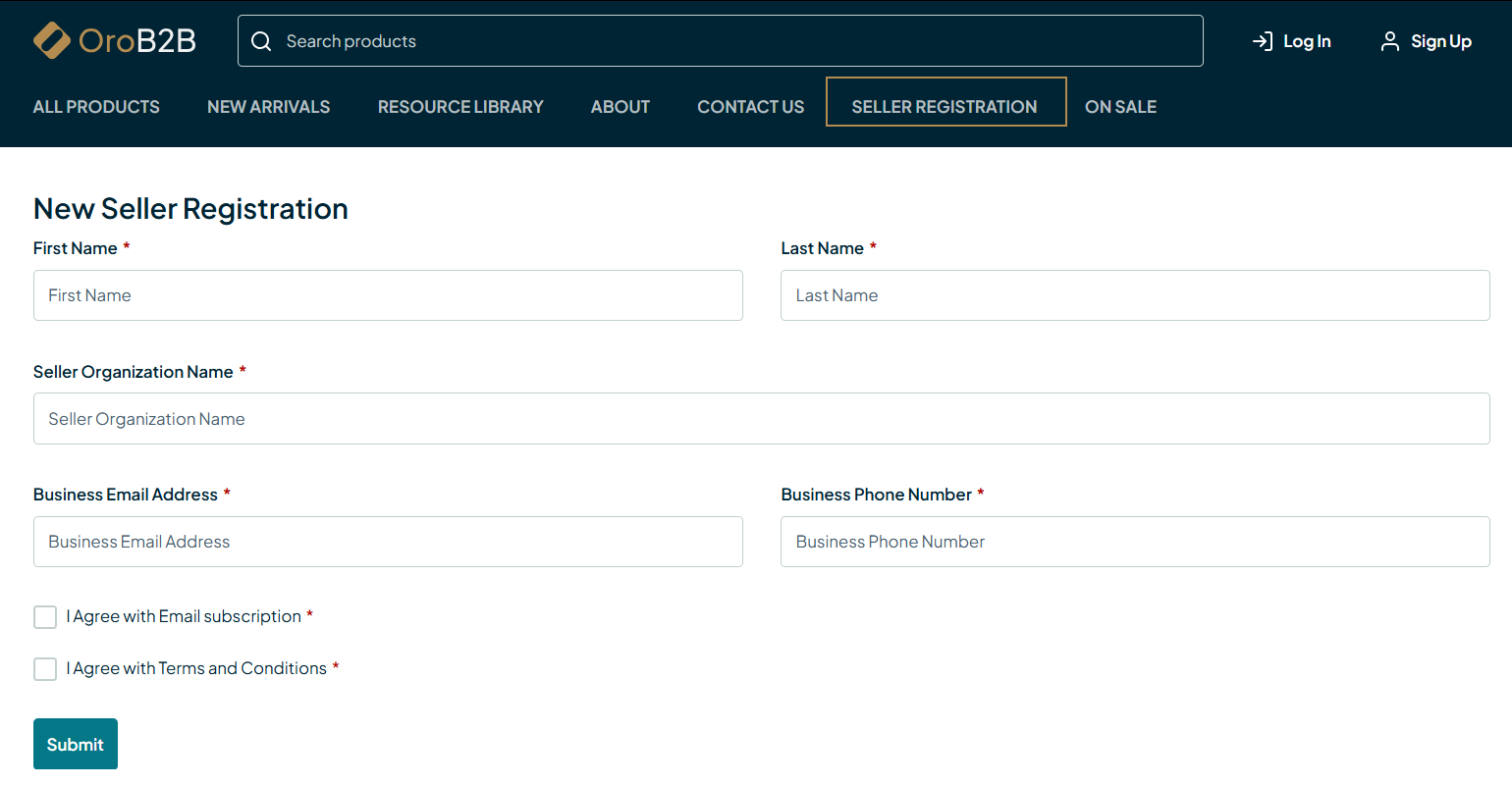
Task: Select the Seller Registration nav item
Action: 945,107
